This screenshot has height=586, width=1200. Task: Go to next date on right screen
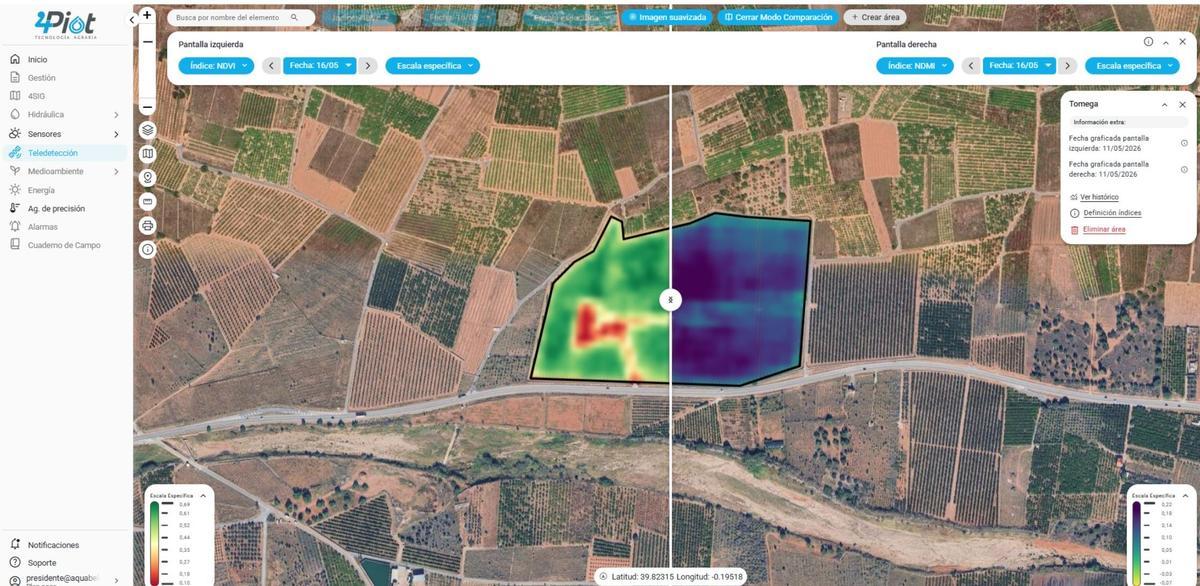pos(1068,66)
